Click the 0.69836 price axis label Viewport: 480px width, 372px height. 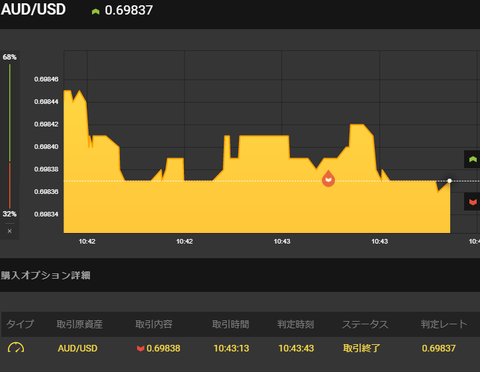(x=46, y=191)
